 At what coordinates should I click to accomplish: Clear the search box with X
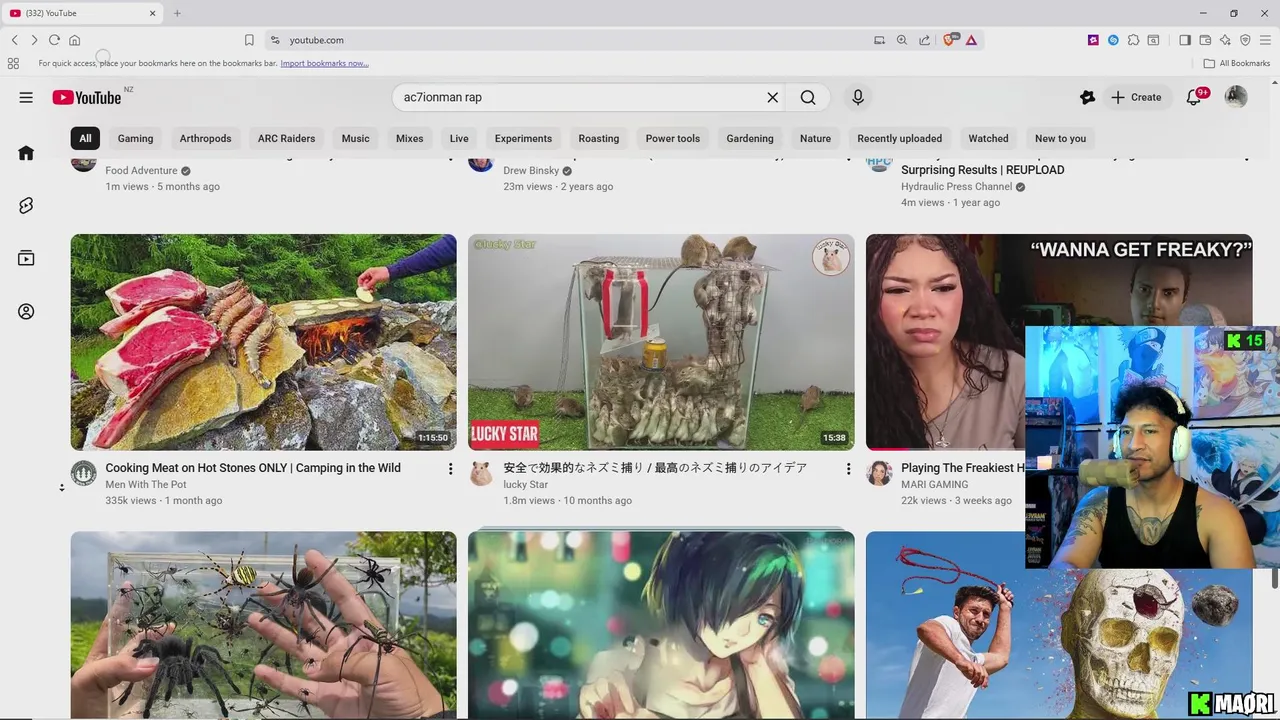click(772, 97)
